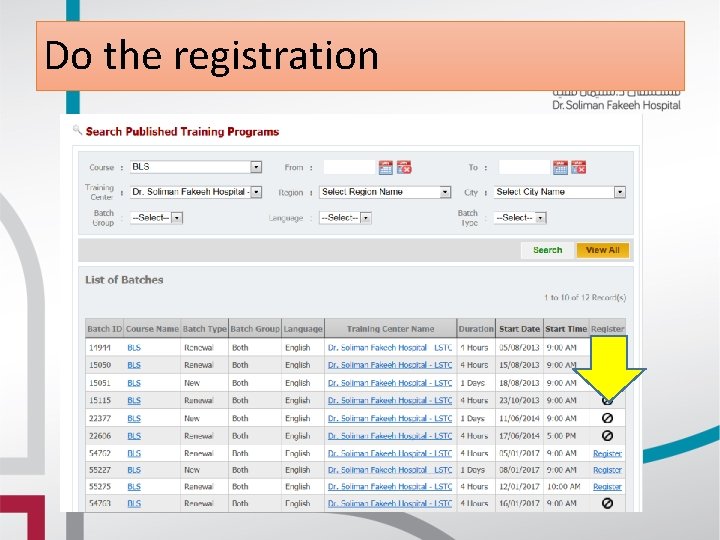Select the start date cell 18/08/2013
This screenshot has height=540, width=720.
[x=519, y=382]
